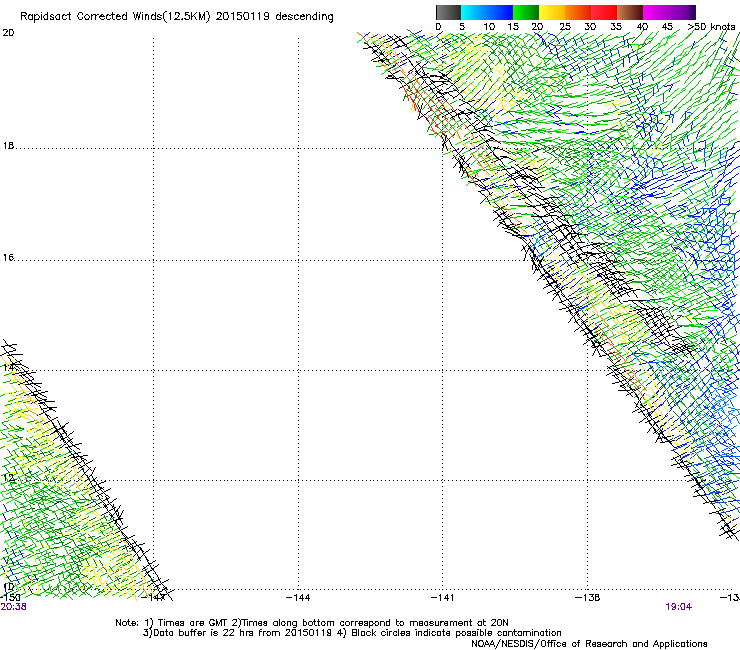The height and width of the screenshot is (650, 740).
Task: Select the red 30-35 knots color band
Action: 604,12
